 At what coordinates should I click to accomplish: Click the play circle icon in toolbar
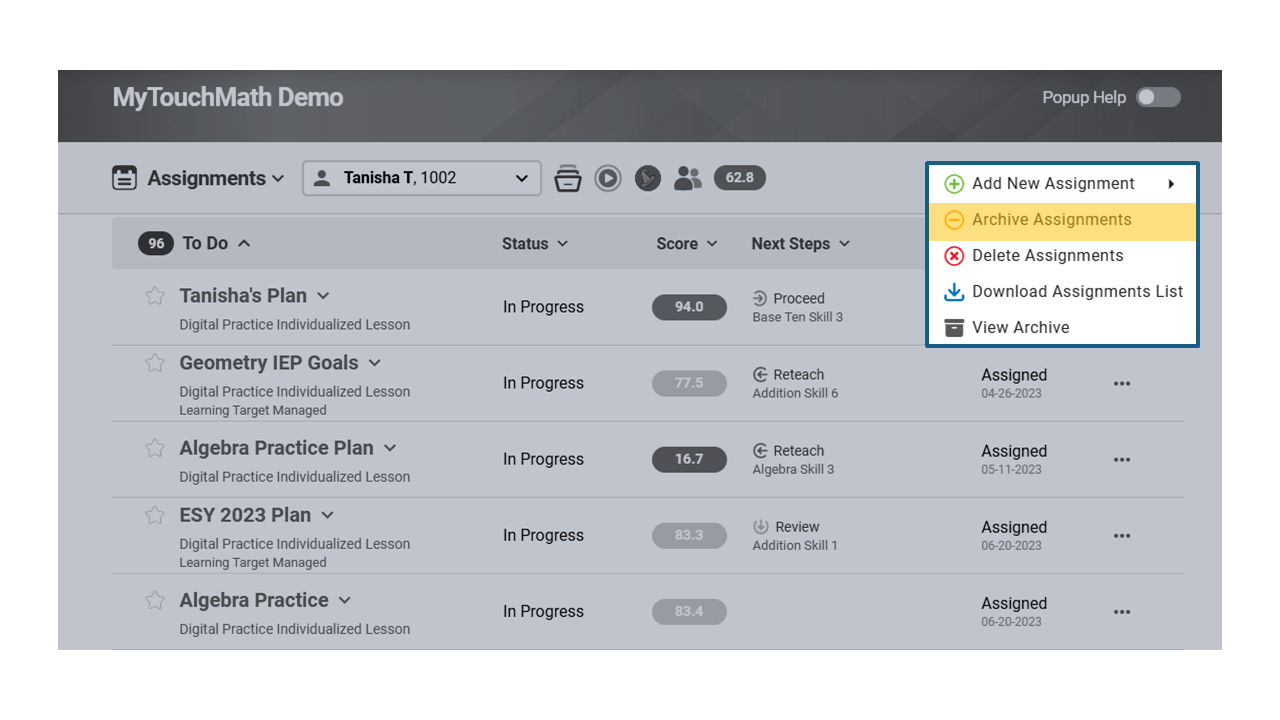click(608, 179)
